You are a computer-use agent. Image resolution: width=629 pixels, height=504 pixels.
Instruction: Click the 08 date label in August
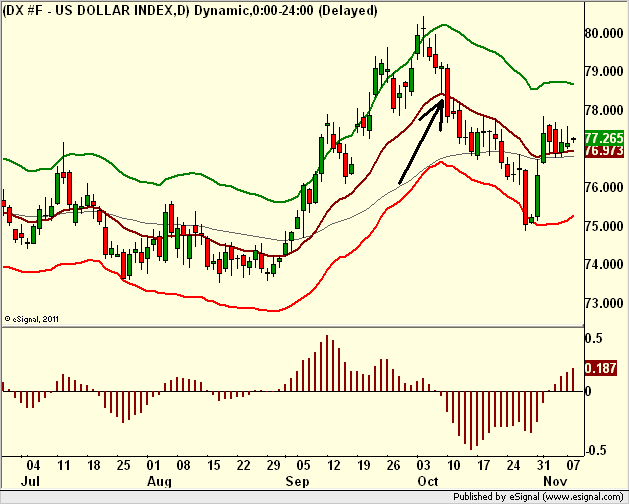coord(183,465)
